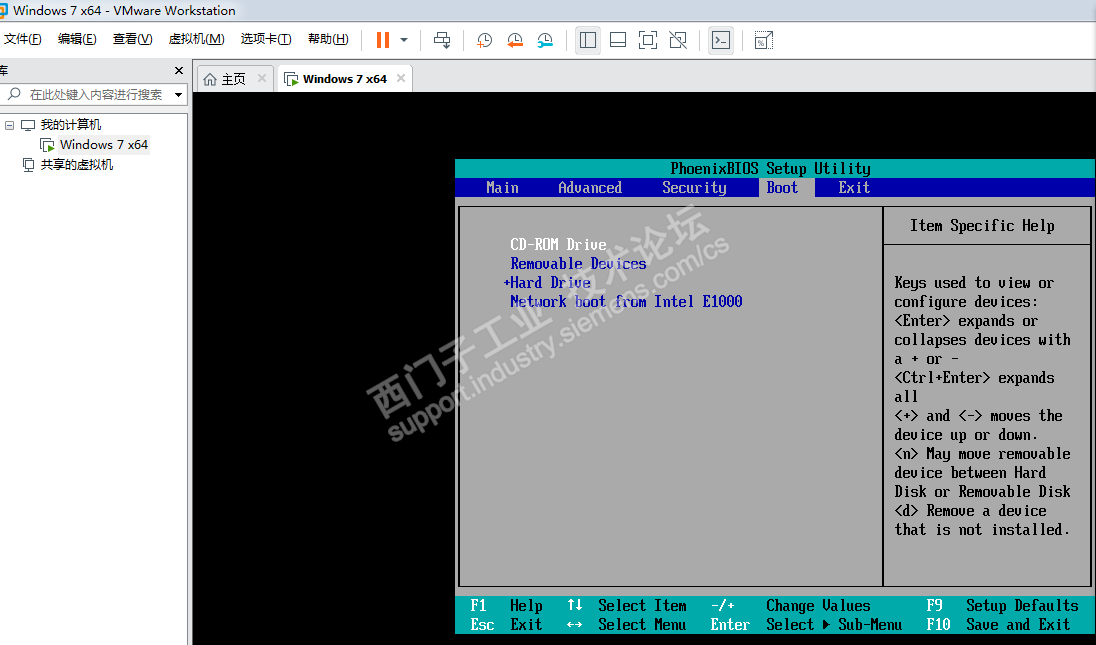
Task: Open the 编辑(E) menu
Action: pos(77,39)
